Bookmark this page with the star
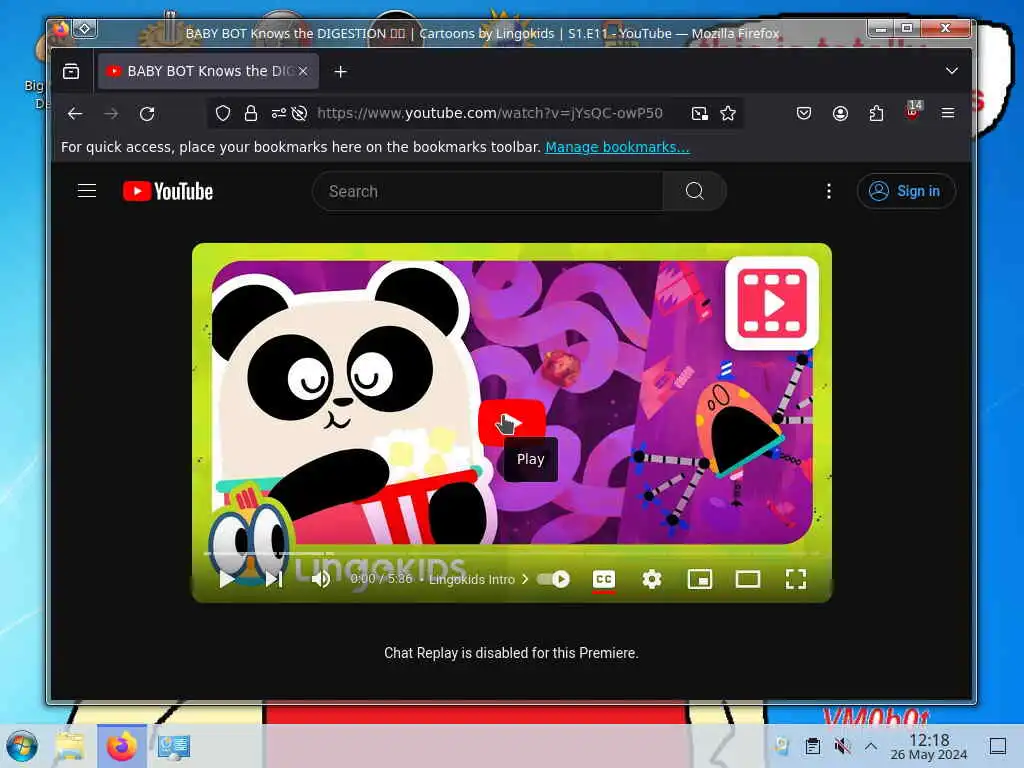The image size is (1024, 768). point(728,114)
